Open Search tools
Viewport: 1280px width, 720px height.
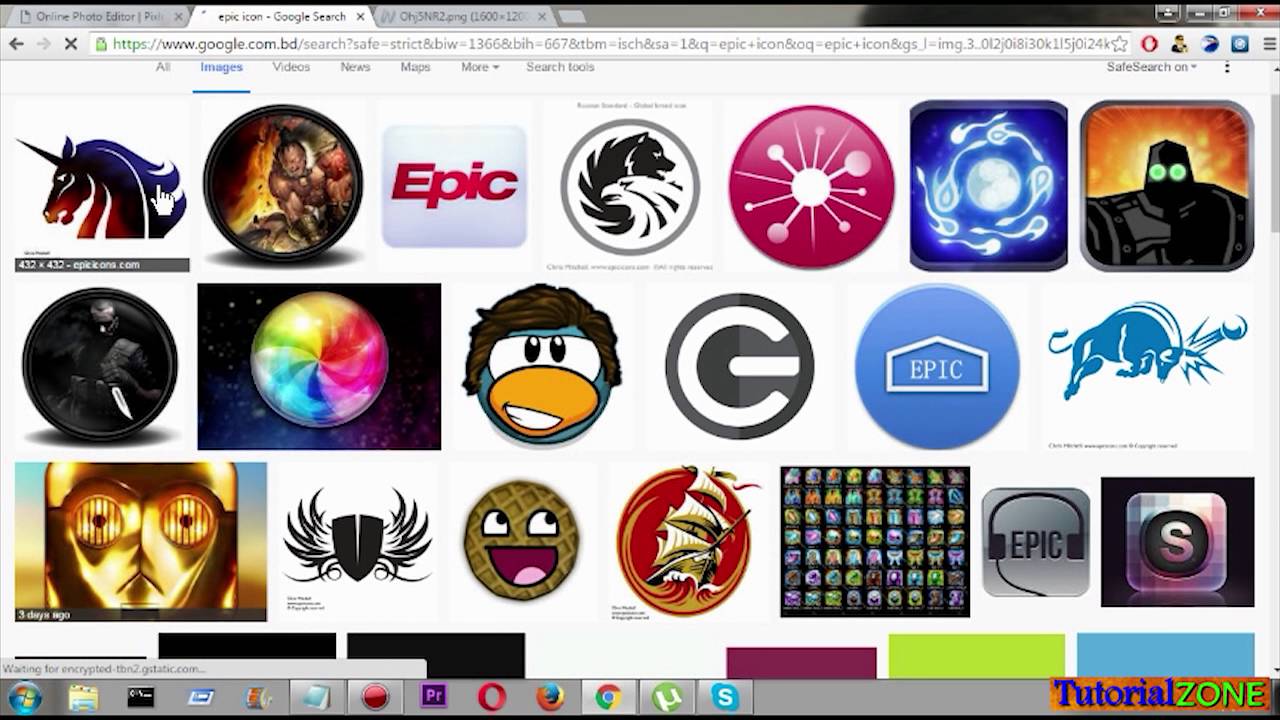pyautogui.click(x=559, y=67)
